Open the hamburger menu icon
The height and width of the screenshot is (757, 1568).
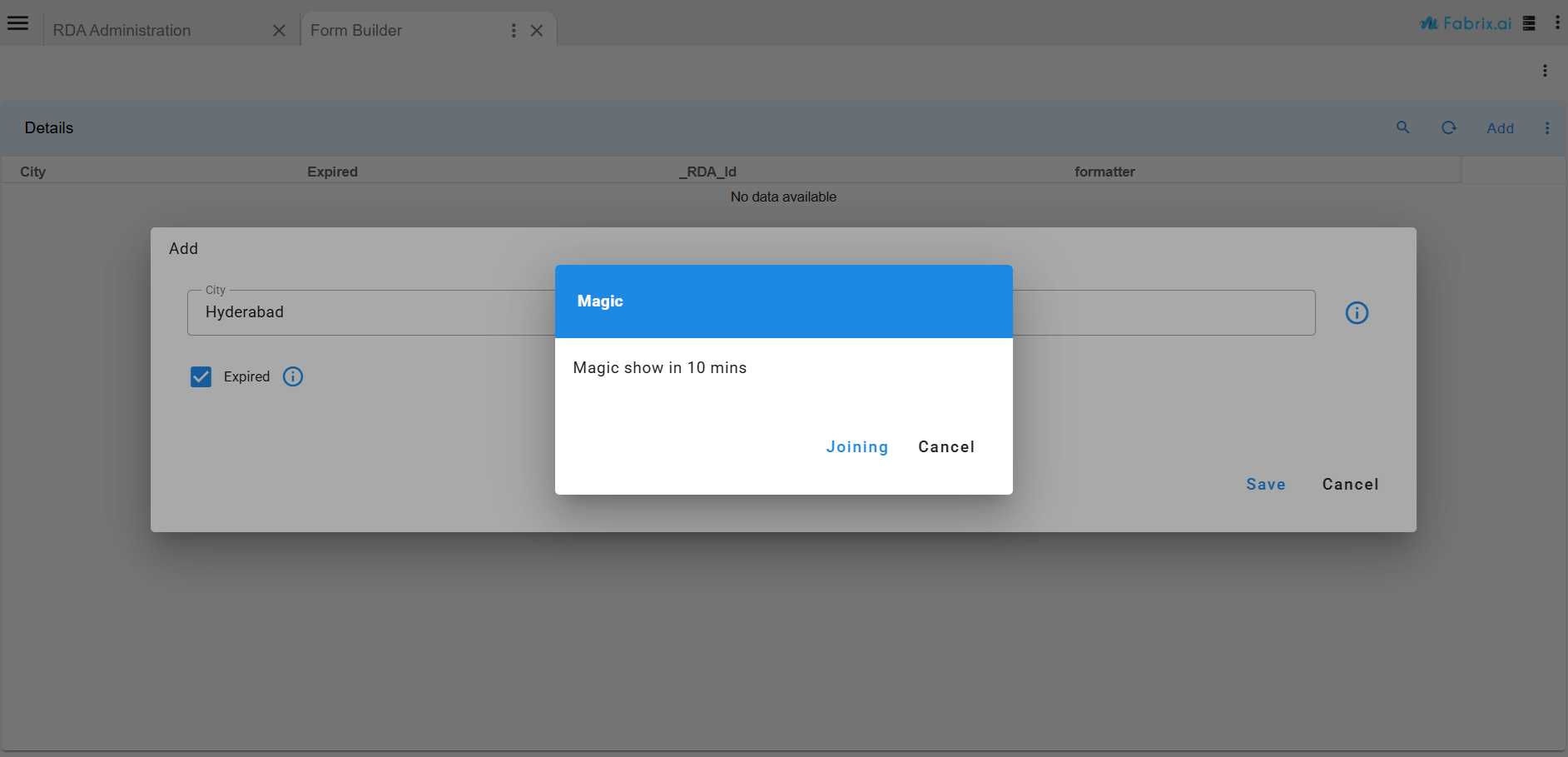pos(17,23)
